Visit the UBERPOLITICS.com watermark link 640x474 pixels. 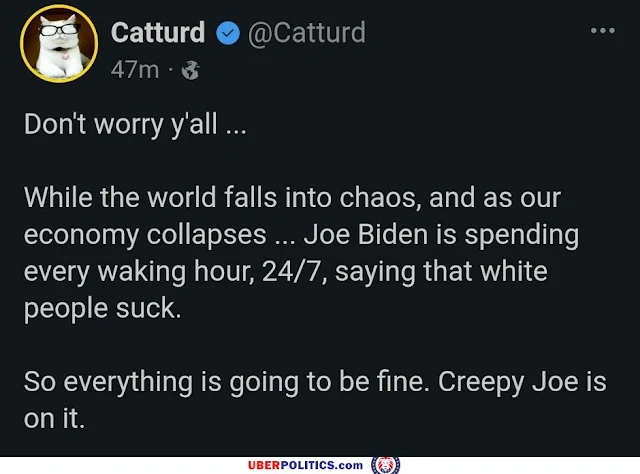click(305, 465)
